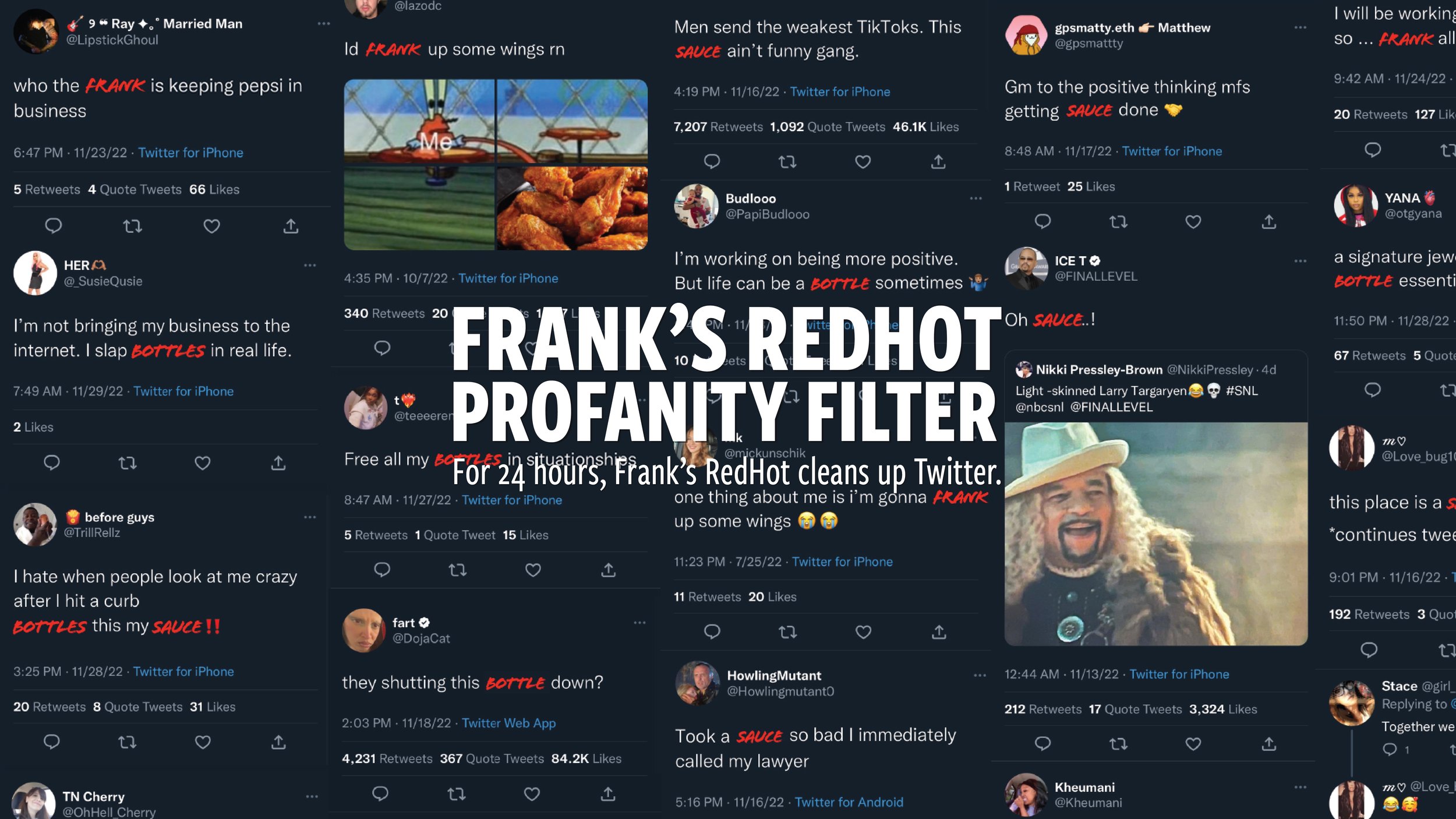Reply to the ICE T tweet
Viewport: 1456px width, 819px height.
click(x=1042, y=743)
